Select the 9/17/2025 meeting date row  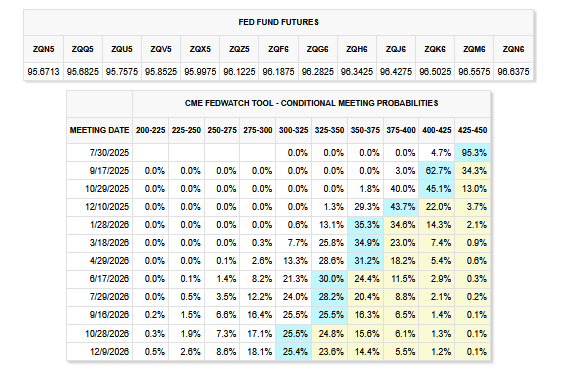point(278,171)
